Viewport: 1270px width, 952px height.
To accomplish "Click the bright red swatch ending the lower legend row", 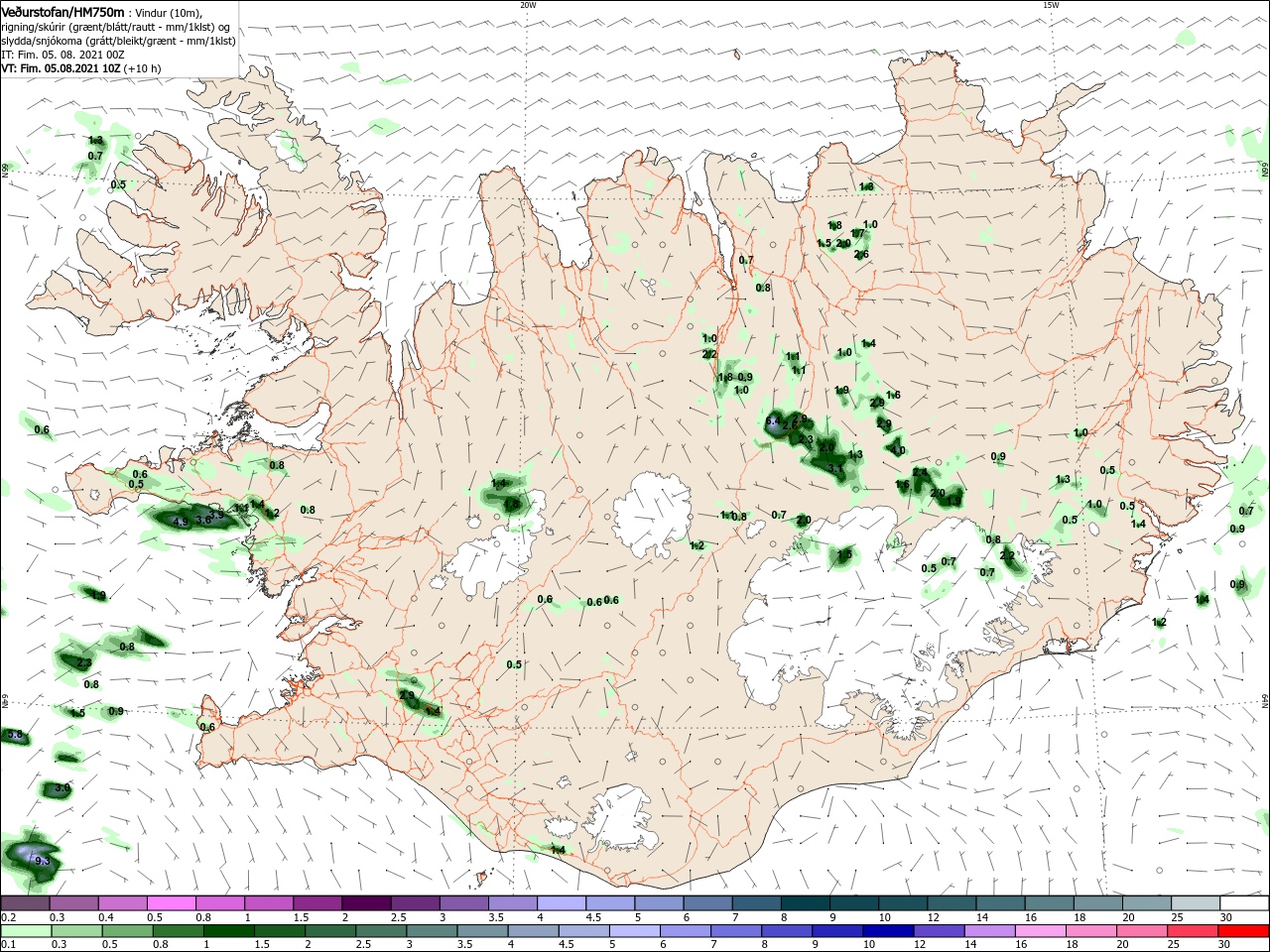I will [x=1245, y=930].
